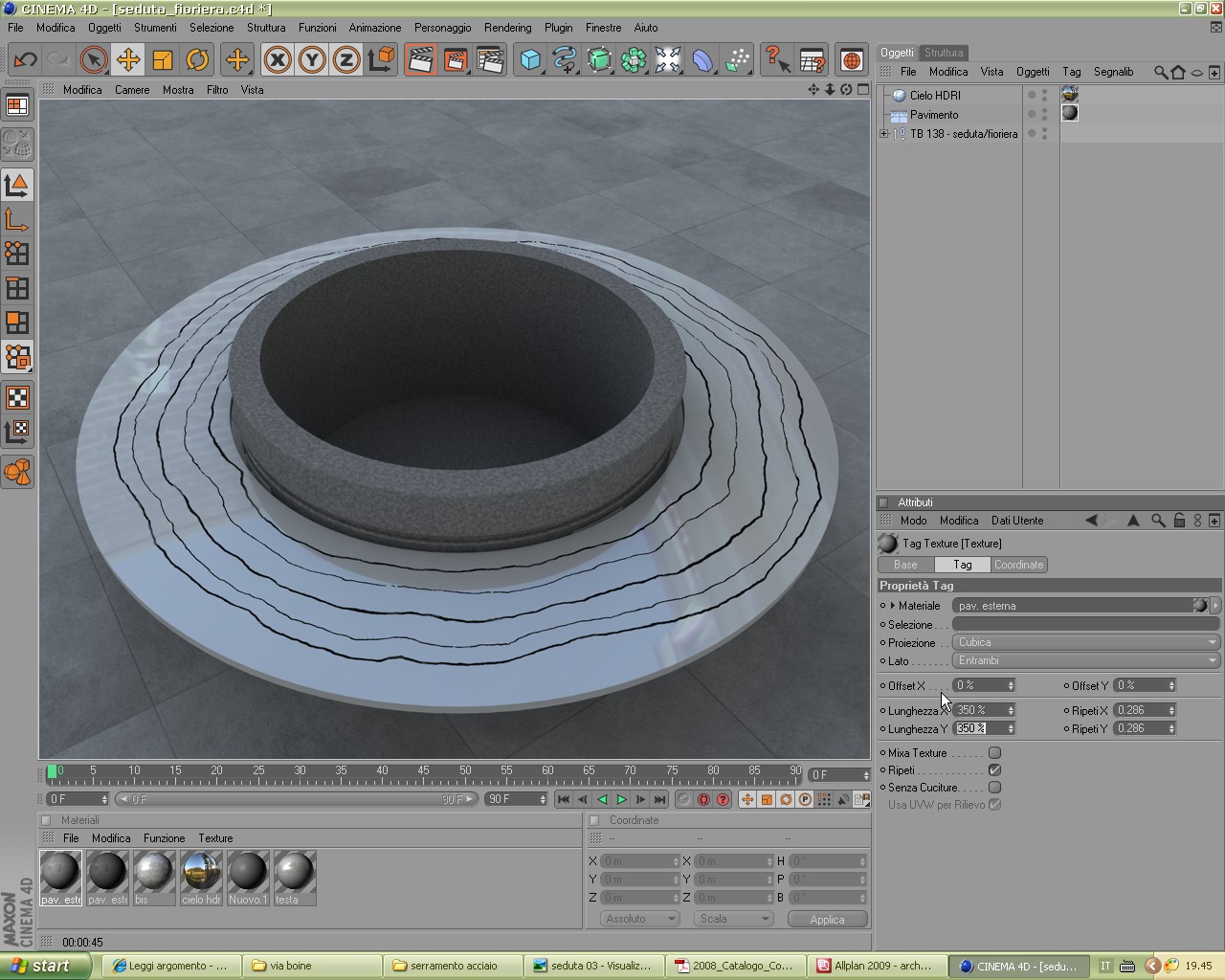Open the Rendering menu

[507, 28]
